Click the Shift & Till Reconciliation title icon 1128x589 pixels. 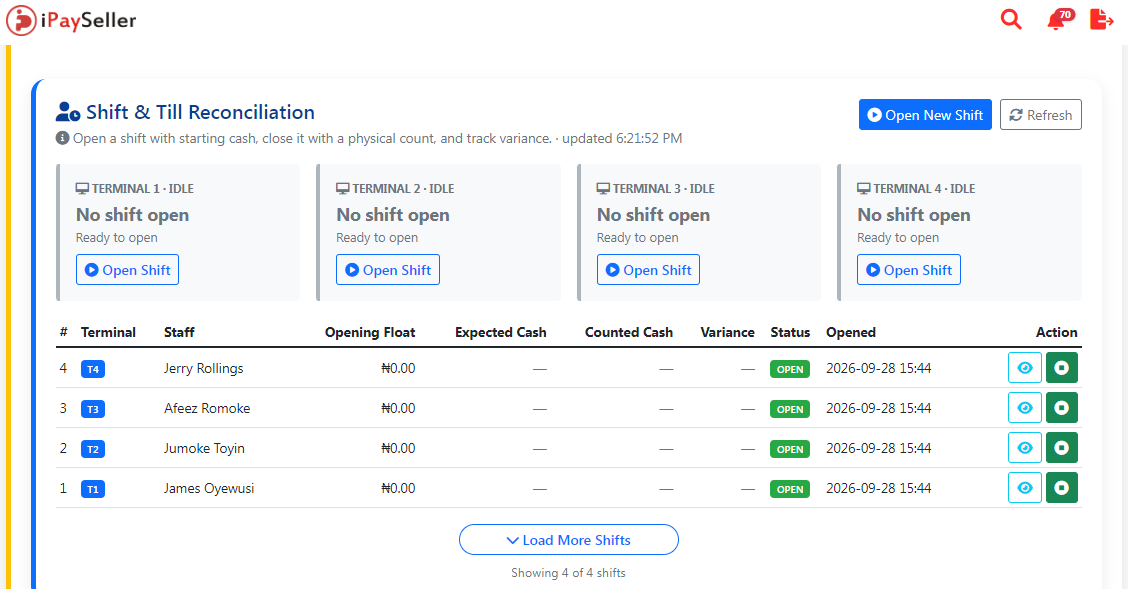pos(68,112)
